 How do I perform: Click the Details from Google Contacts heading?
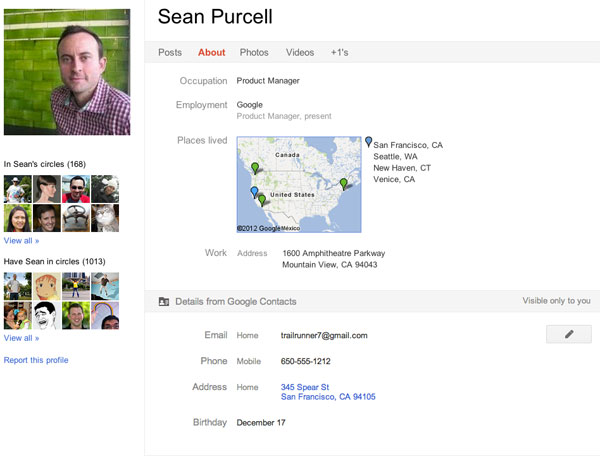(236, 301)
